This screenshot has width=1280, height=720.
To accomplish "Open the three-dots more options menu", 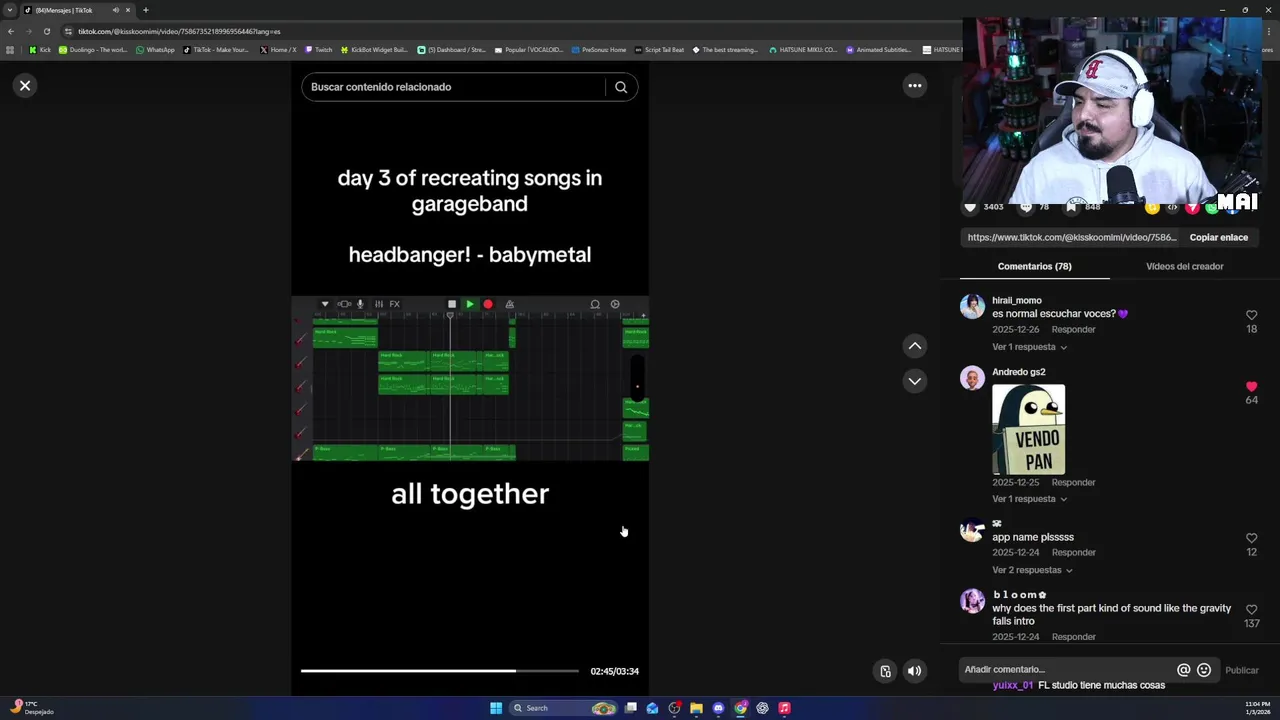I will pyautogui.click(x=914, y=86).
